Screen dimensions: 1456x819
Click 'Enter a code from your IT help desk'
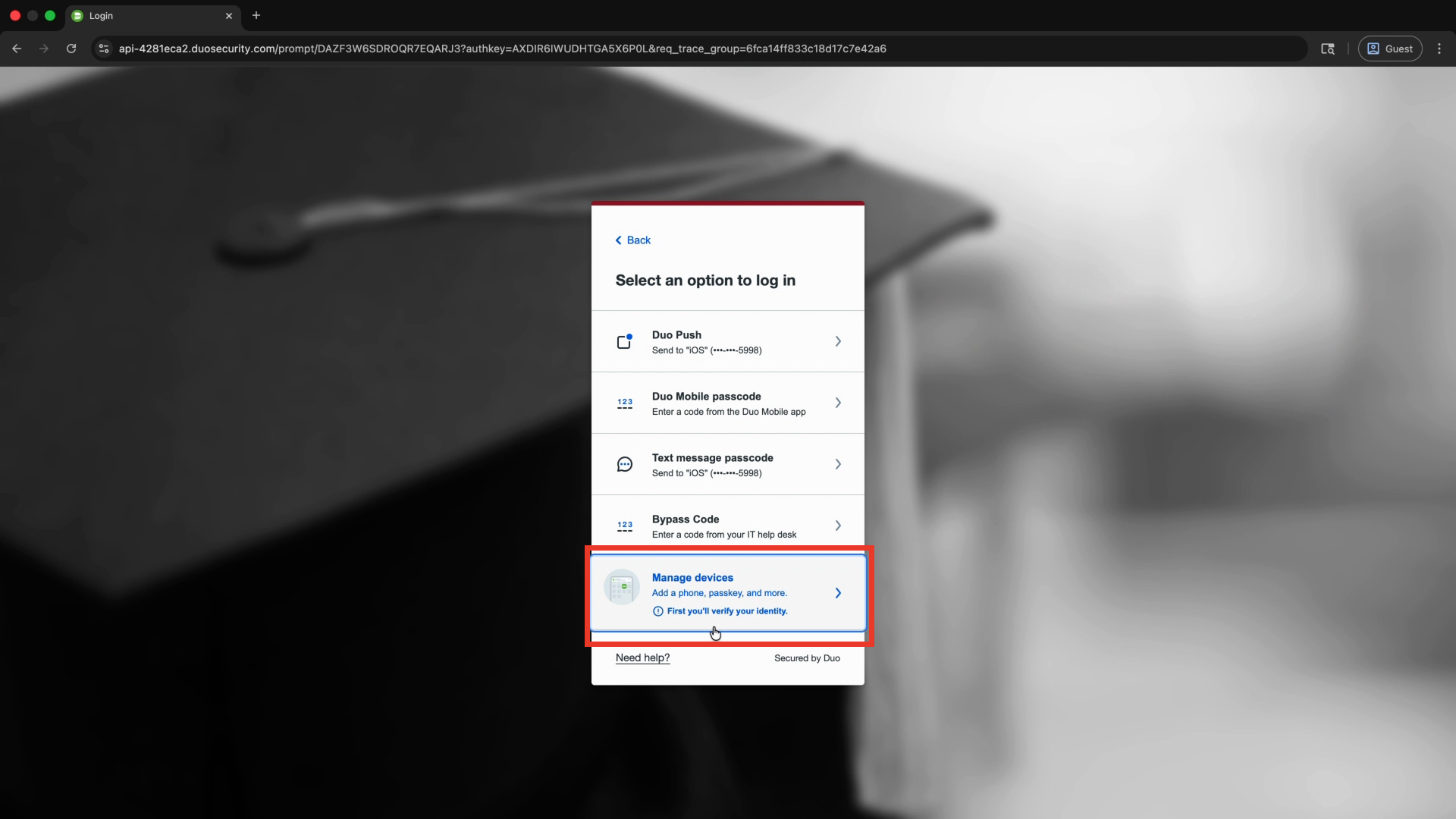coord(724,535)
